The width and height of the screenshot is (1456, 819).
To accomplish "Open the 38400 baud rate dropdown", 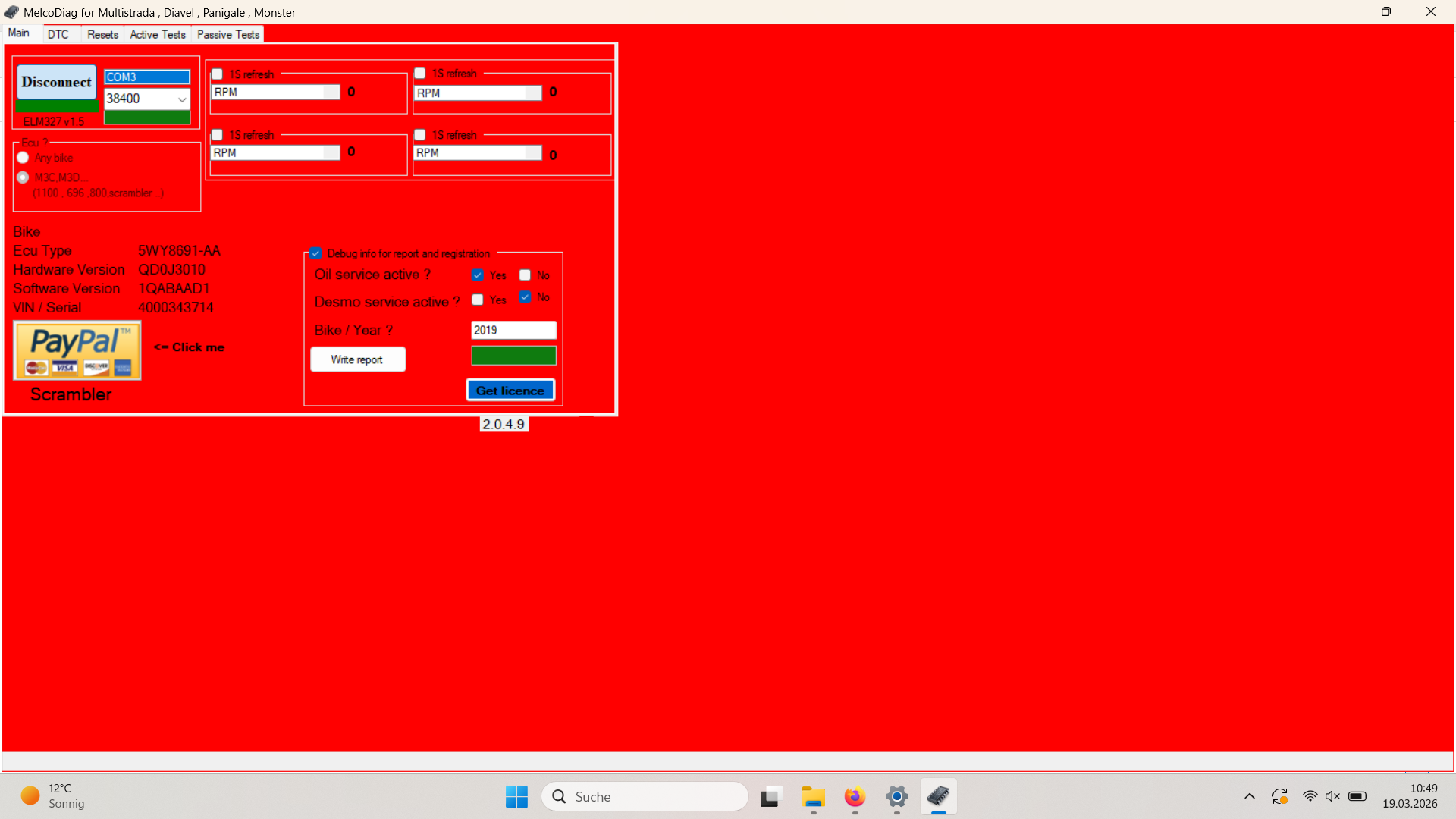I will coord(181,99).
